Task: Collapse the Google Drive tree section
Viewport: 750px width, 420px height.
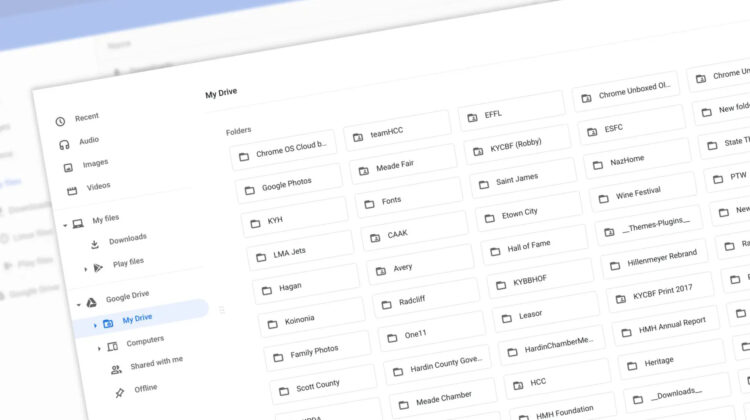Action: (x=77, y=301)
